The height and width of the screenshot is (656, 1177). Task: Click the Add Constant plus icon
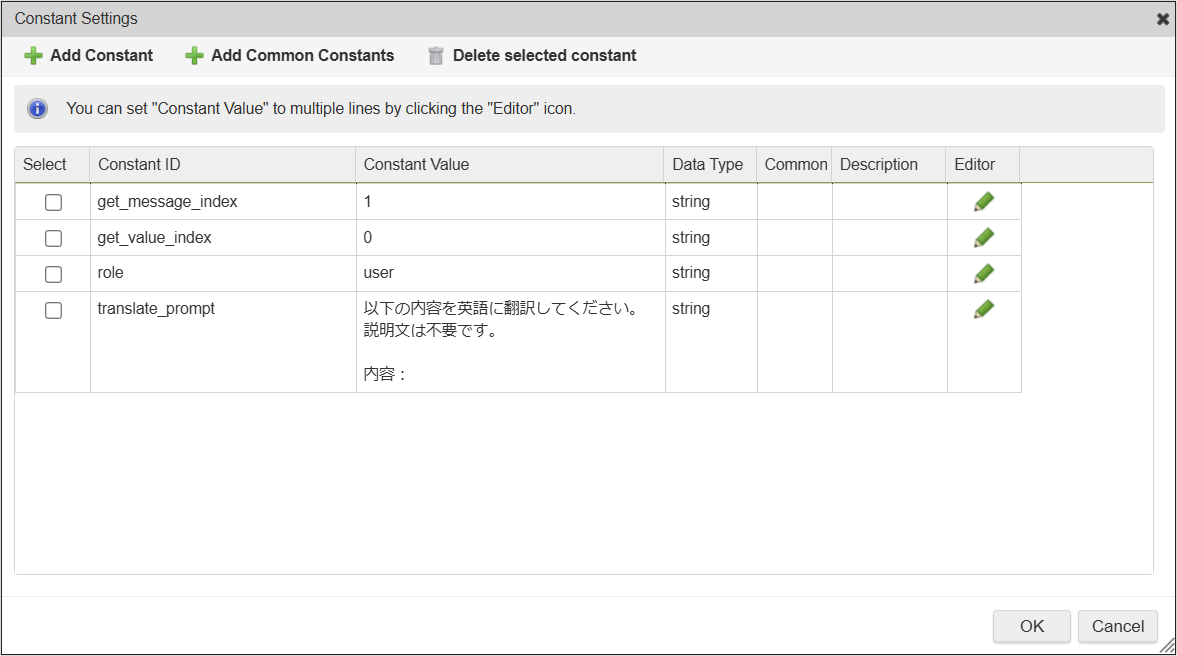33,56
